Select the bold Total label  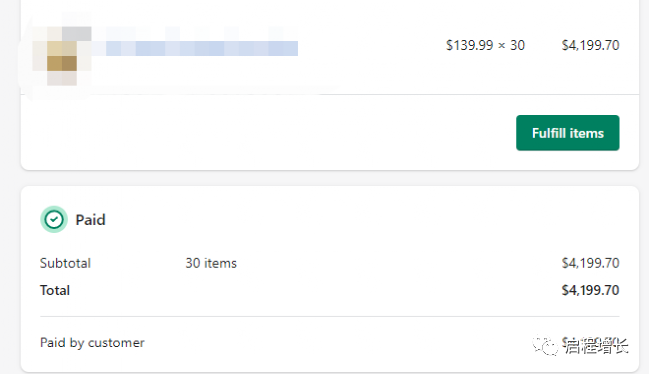tap(55, 290)
